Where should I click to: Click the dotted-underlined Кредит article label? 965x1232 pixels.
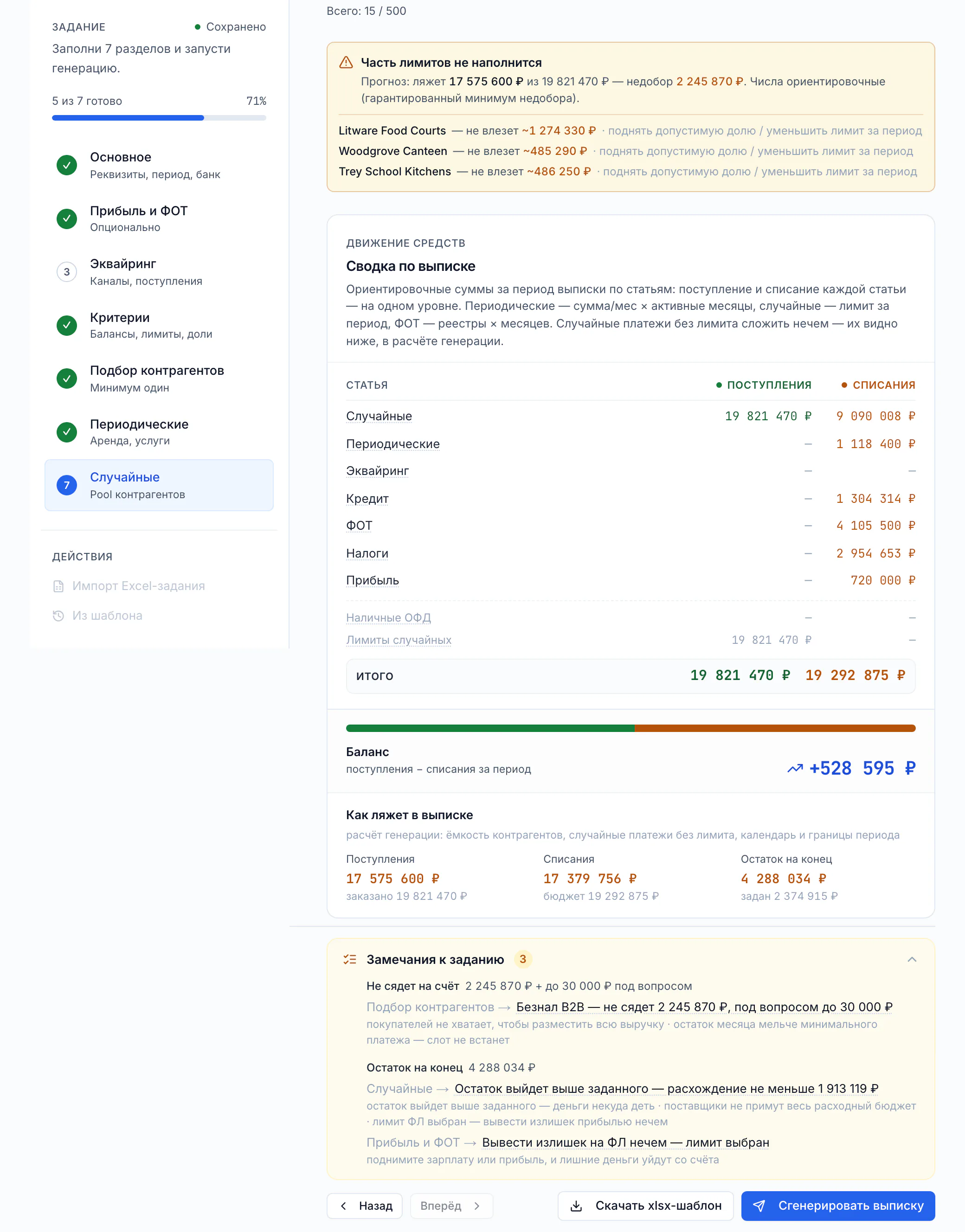(x=367, y=499)
